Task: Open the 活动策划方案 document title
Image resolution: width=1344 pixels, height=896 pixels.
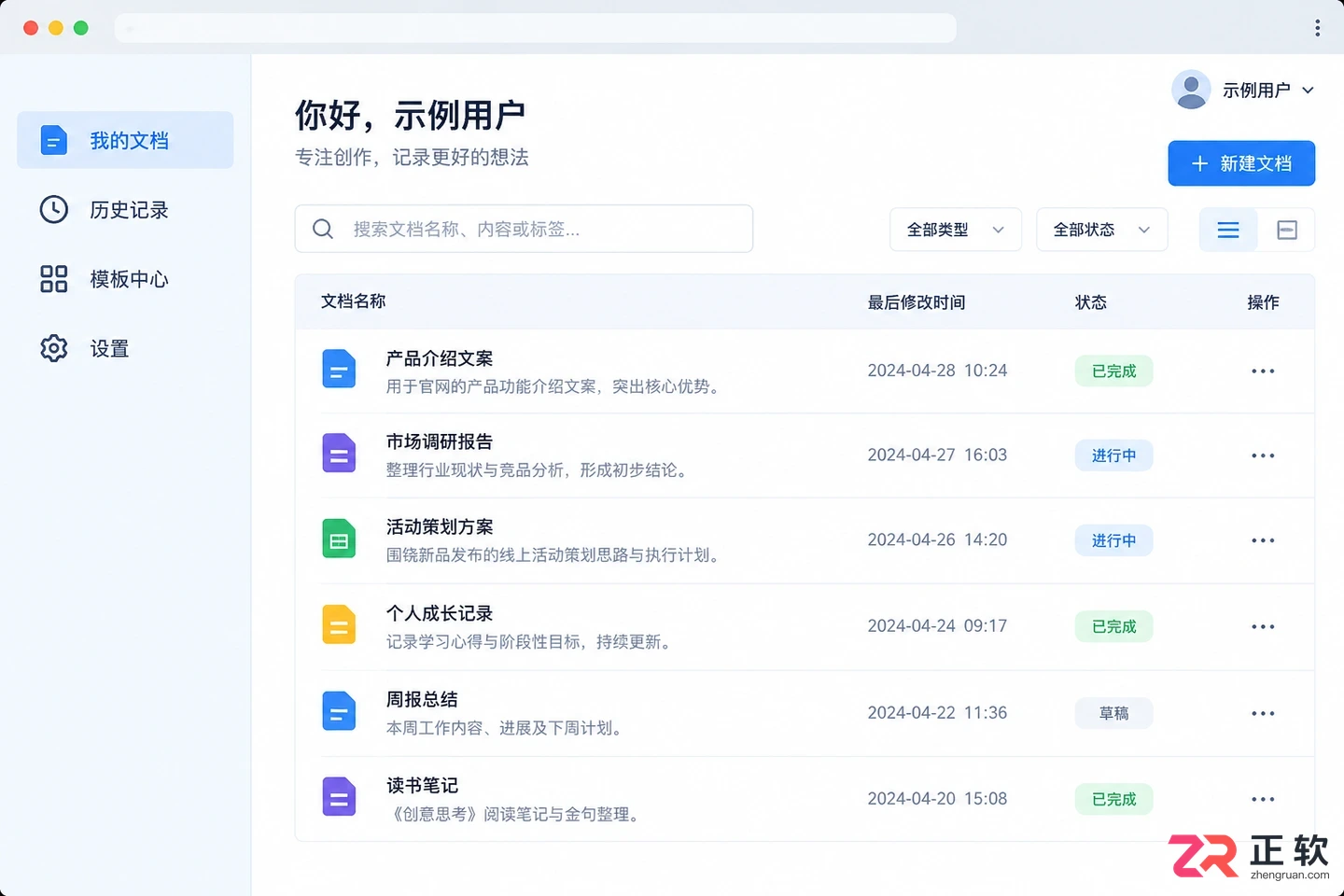Action: (440, 527)
